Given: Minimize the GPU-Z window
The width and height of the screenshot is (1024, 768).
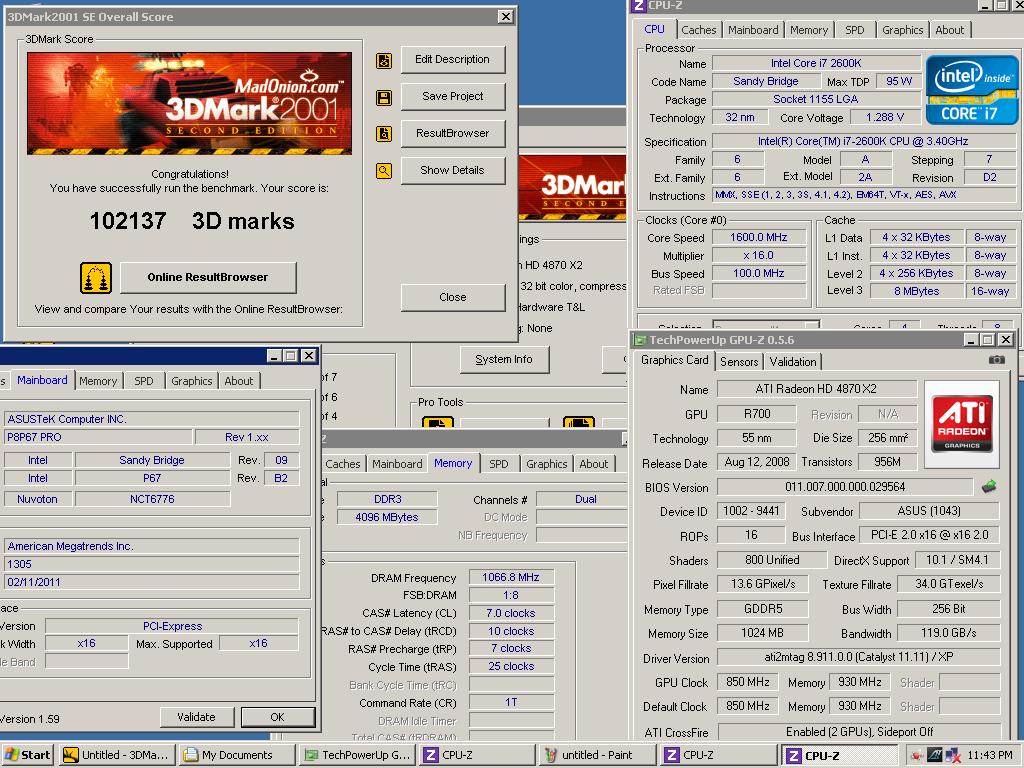Looking at the screenshot, I should tap(971, 340).
